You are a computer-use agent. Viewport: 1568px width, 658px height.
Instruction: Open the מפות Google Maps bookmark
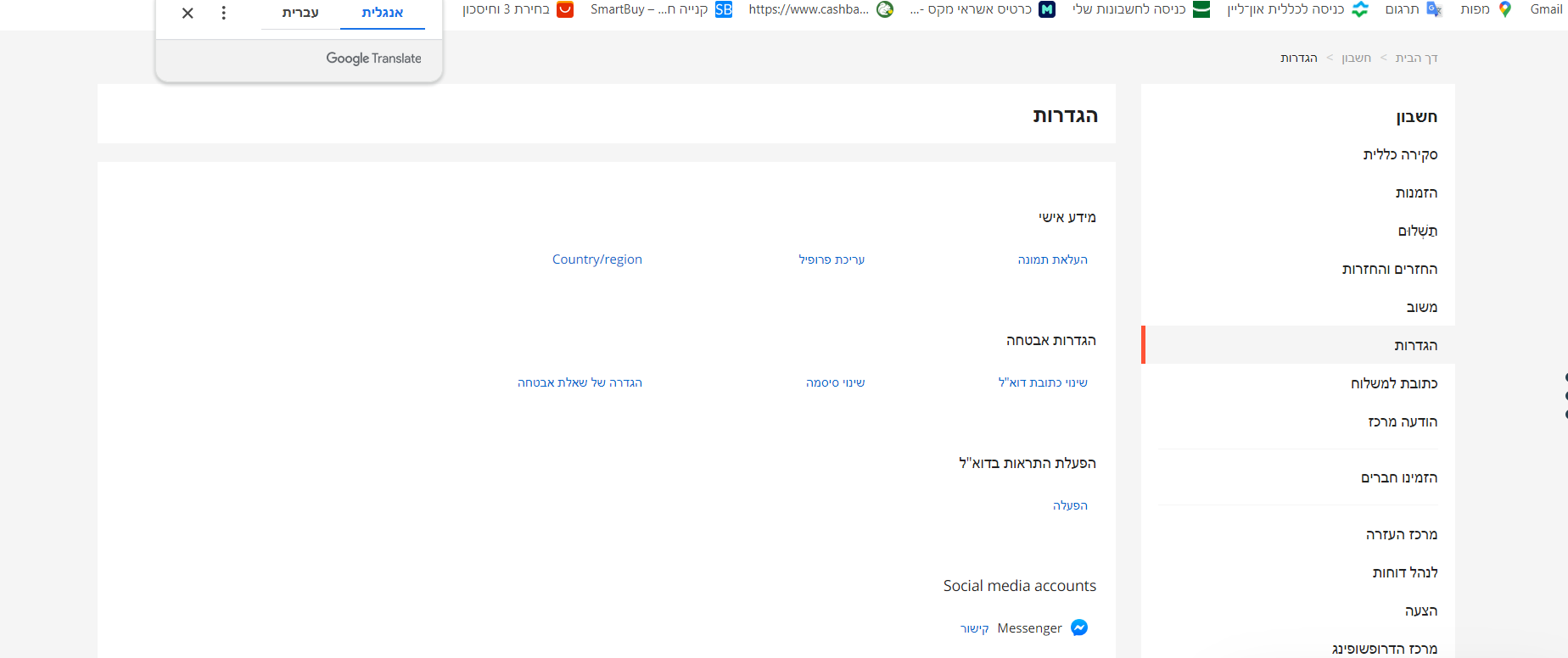click(1487, 9)
